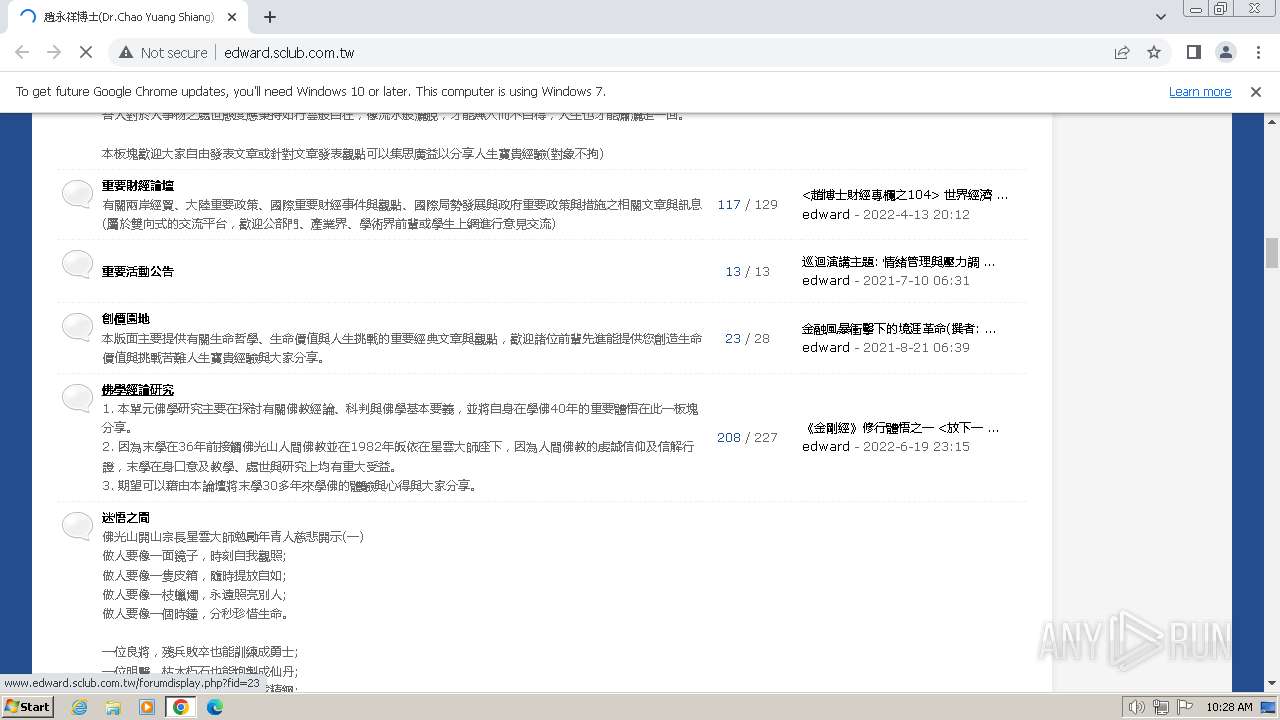Open edward profile dated 2022-4-13
Viewport: 1280px width, 720px height.
pyautogui.click(x=826, y=214)
